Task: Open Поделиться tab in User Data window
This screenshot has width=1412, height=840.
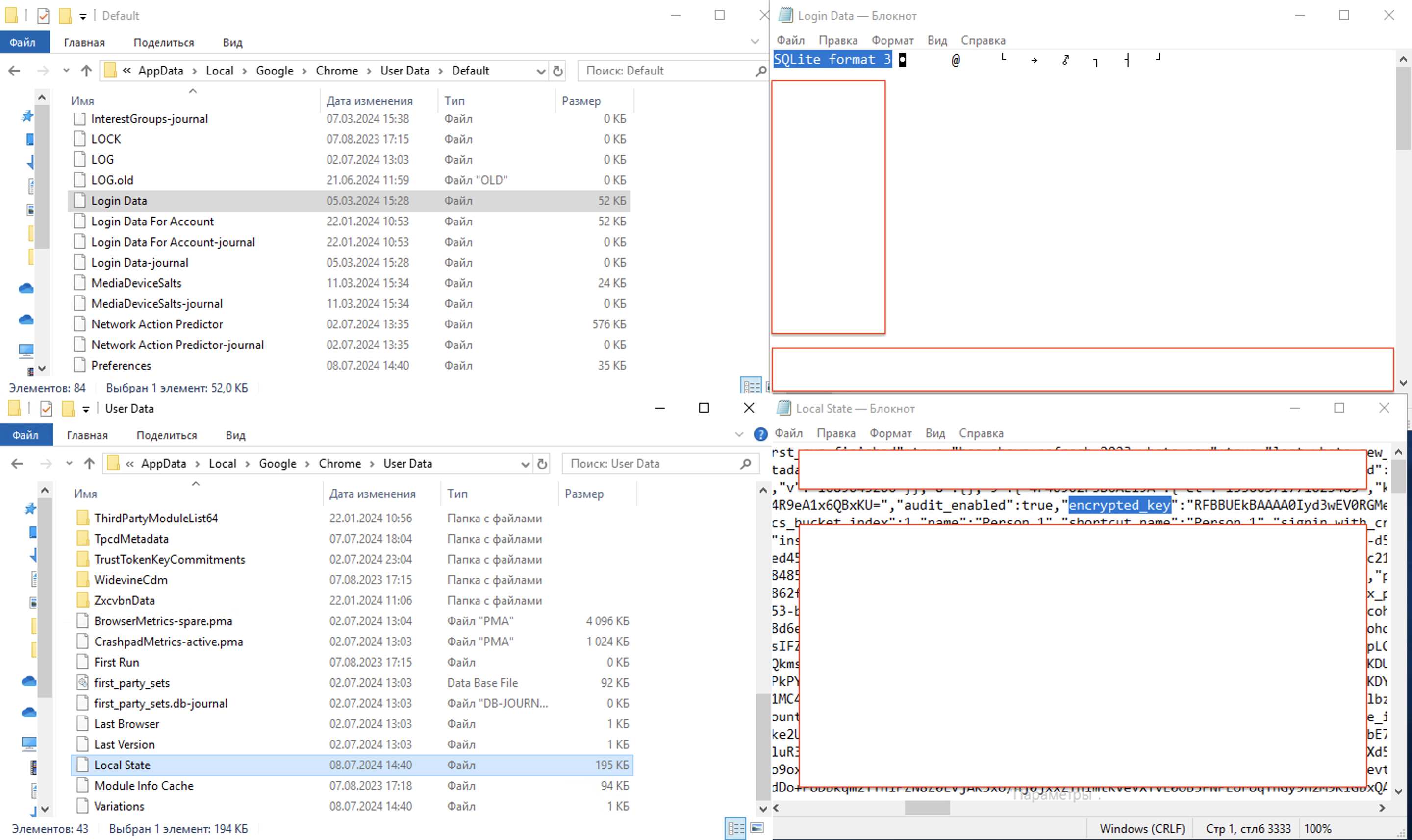Action: click(167, 435)
